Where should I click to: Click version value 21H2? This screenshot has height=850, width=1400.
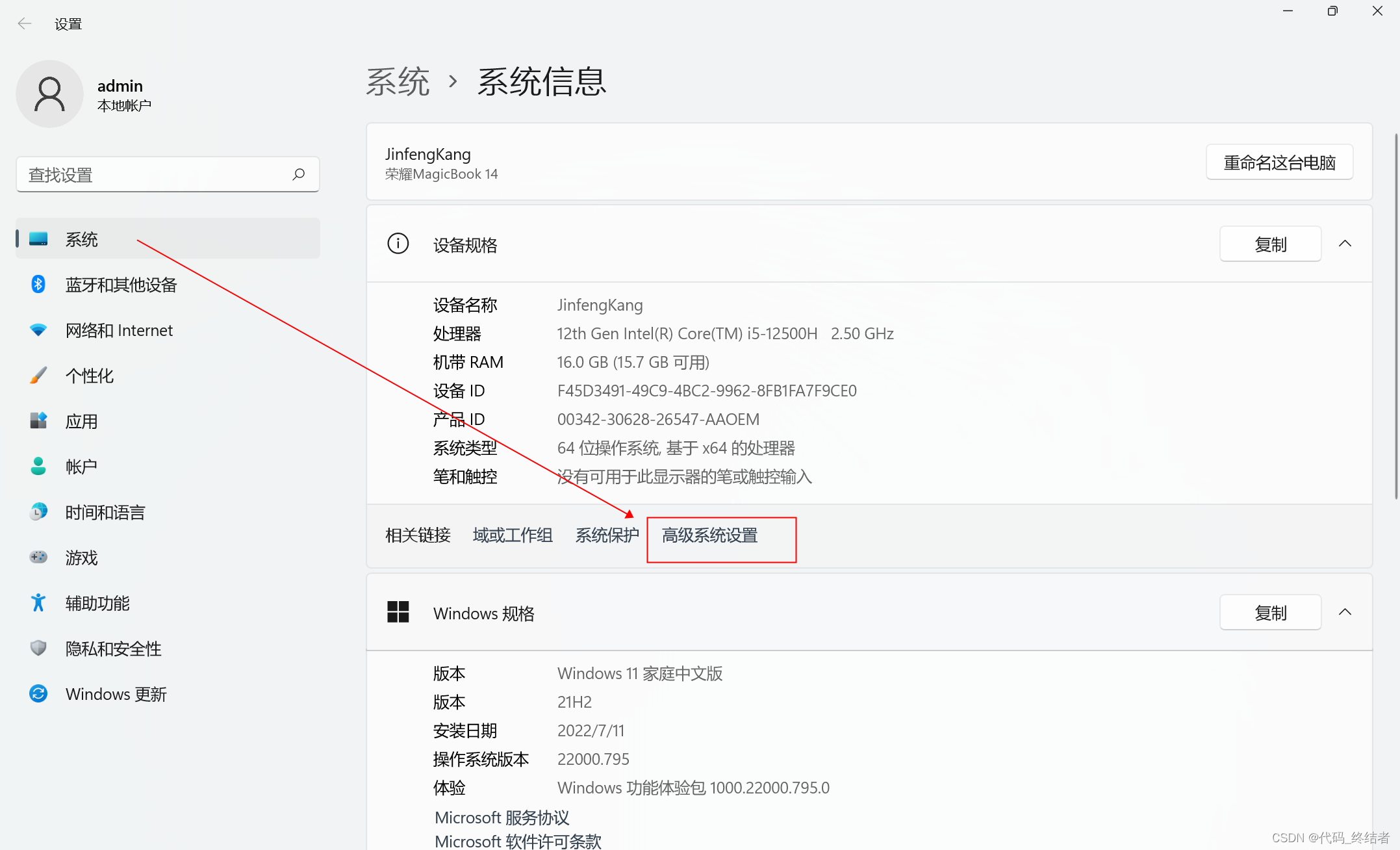pyautogui.click(x=574, y=702)
